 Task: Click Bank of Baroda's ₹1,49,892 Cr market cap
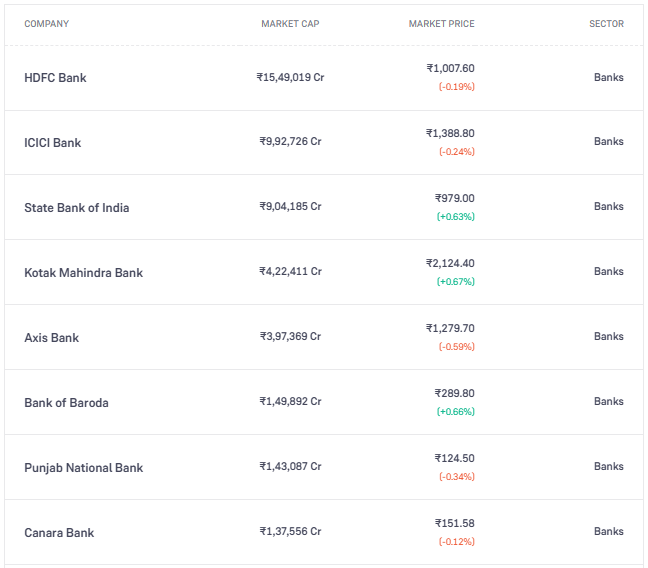[290, 402]
